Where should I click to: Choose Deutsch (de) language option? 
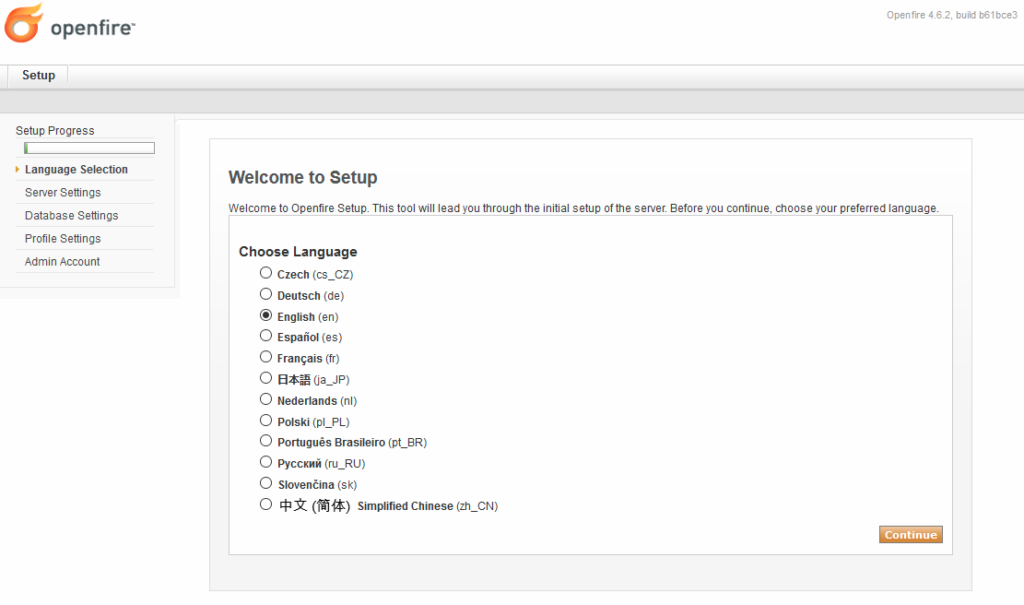click(x=266, y=294)
